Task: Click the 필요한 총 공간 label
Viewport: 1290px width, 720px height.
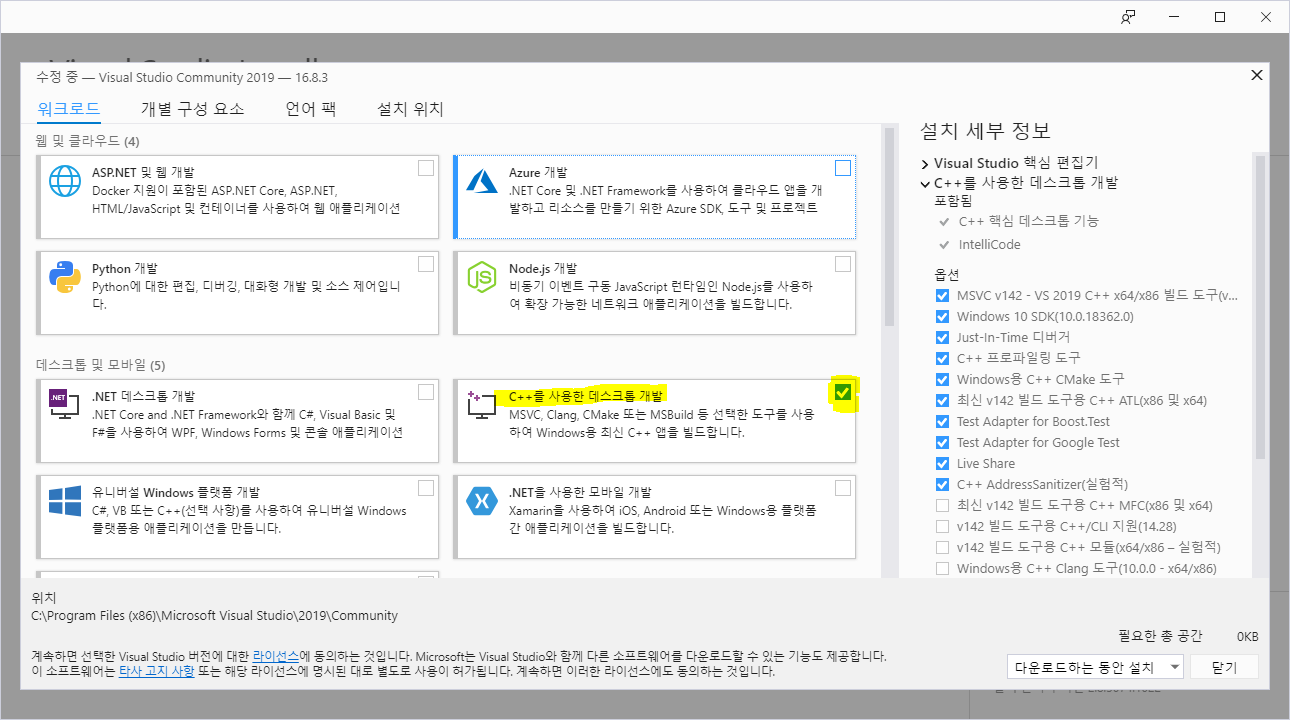Action: 1161,636
